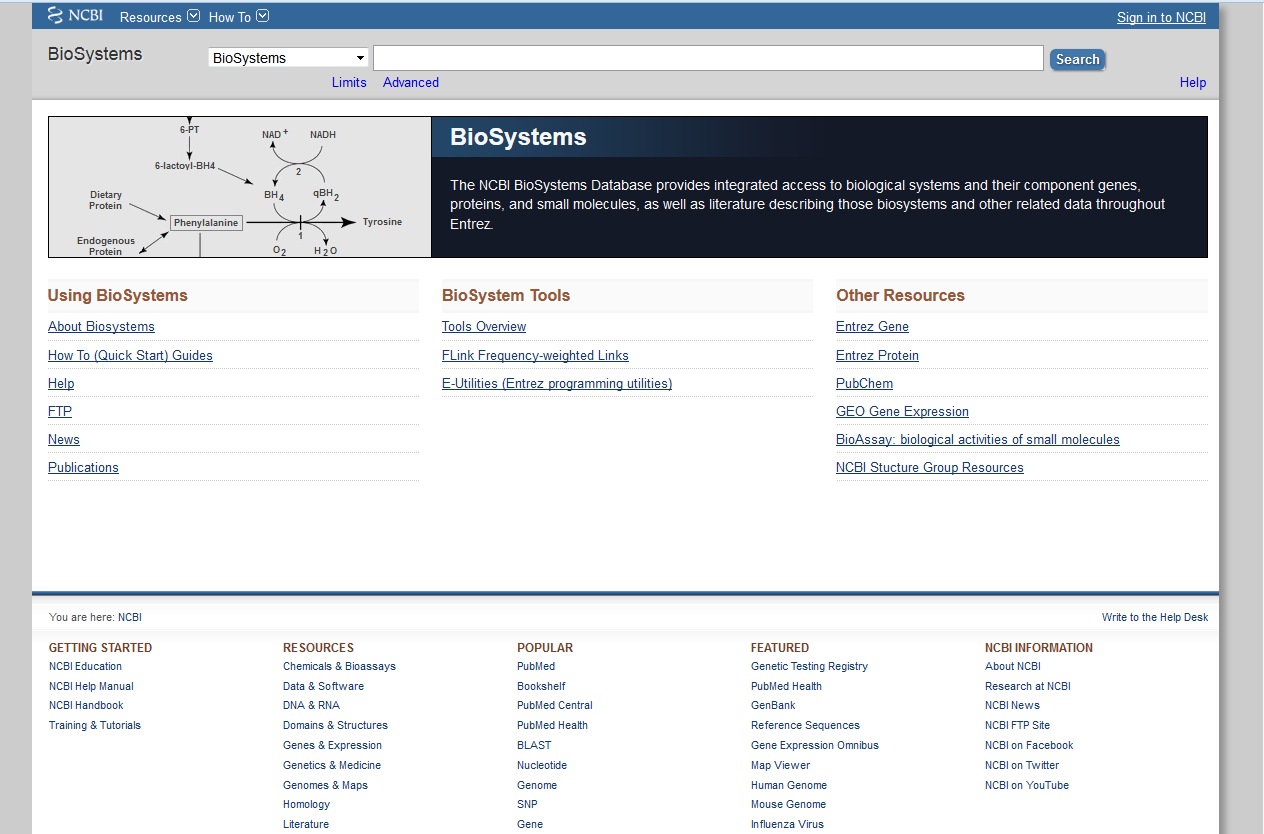Open Entrez Gene link

click(x=872, y=327)
